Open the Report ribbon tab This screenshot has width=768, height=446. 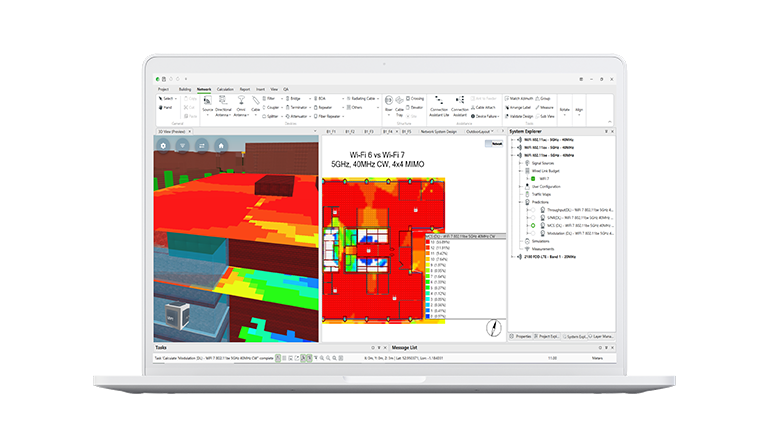(x=245, y=90)
